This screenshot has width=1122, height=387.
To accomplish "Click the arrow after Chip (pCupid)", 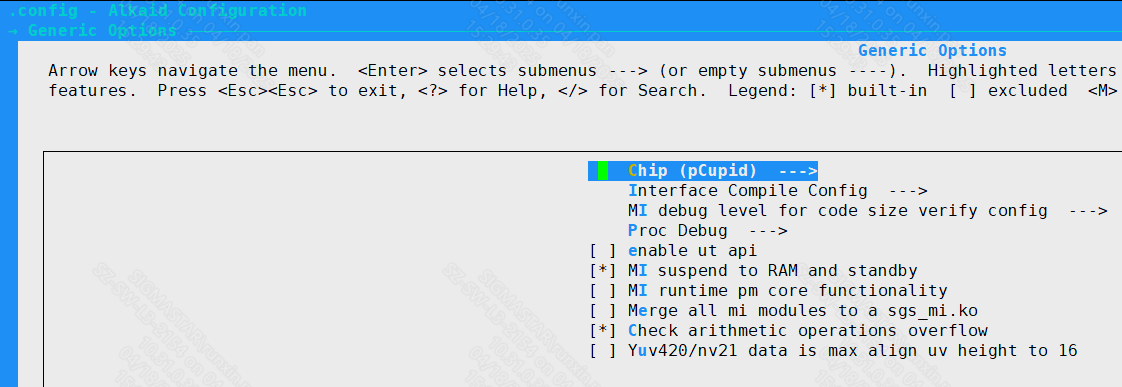I will [x=798, y=171].
